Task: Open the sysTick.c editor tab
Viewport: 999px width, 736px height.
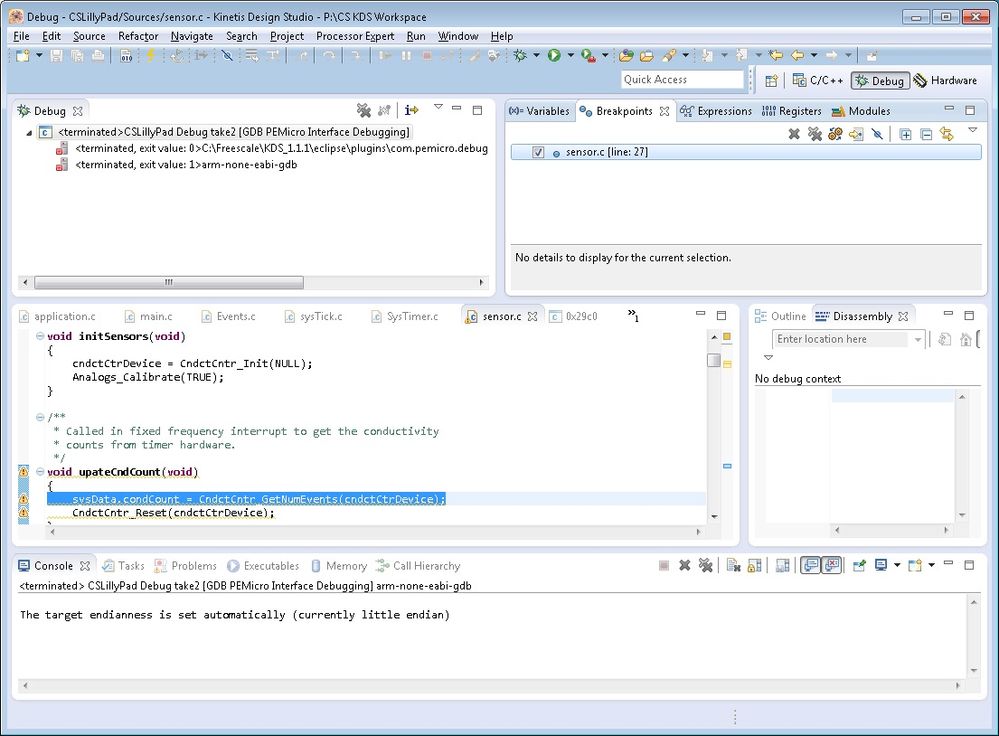Action: coord(313,316)
